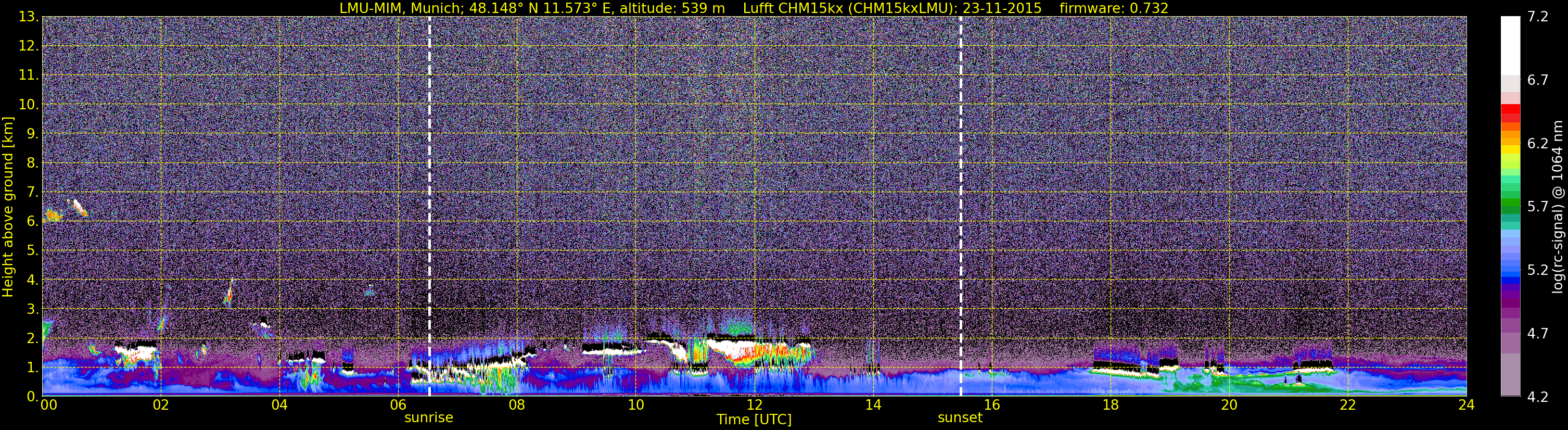This screenshot has width=1568, height=430.
Task: Click the height tick label '2.'
Action: coord(32,338)
